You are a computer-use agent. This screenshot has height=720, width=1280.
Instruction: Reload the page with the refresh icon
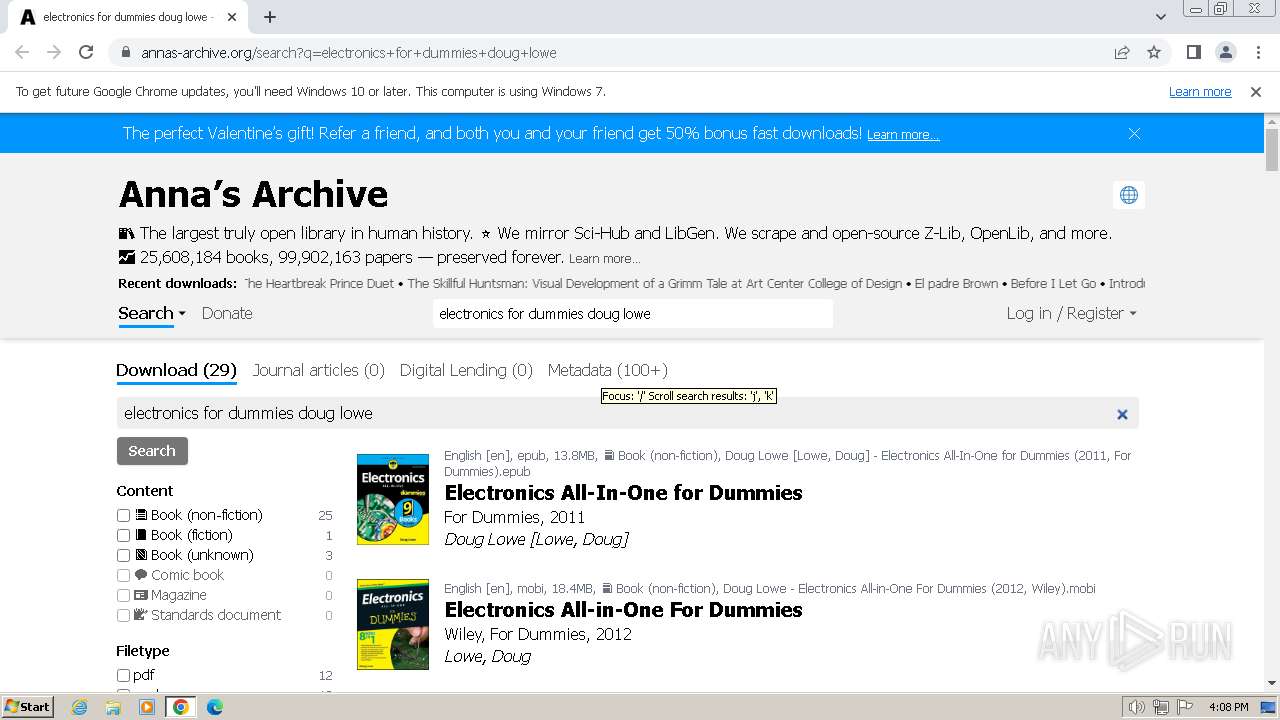pyautogui.click(x=86, y=52)
